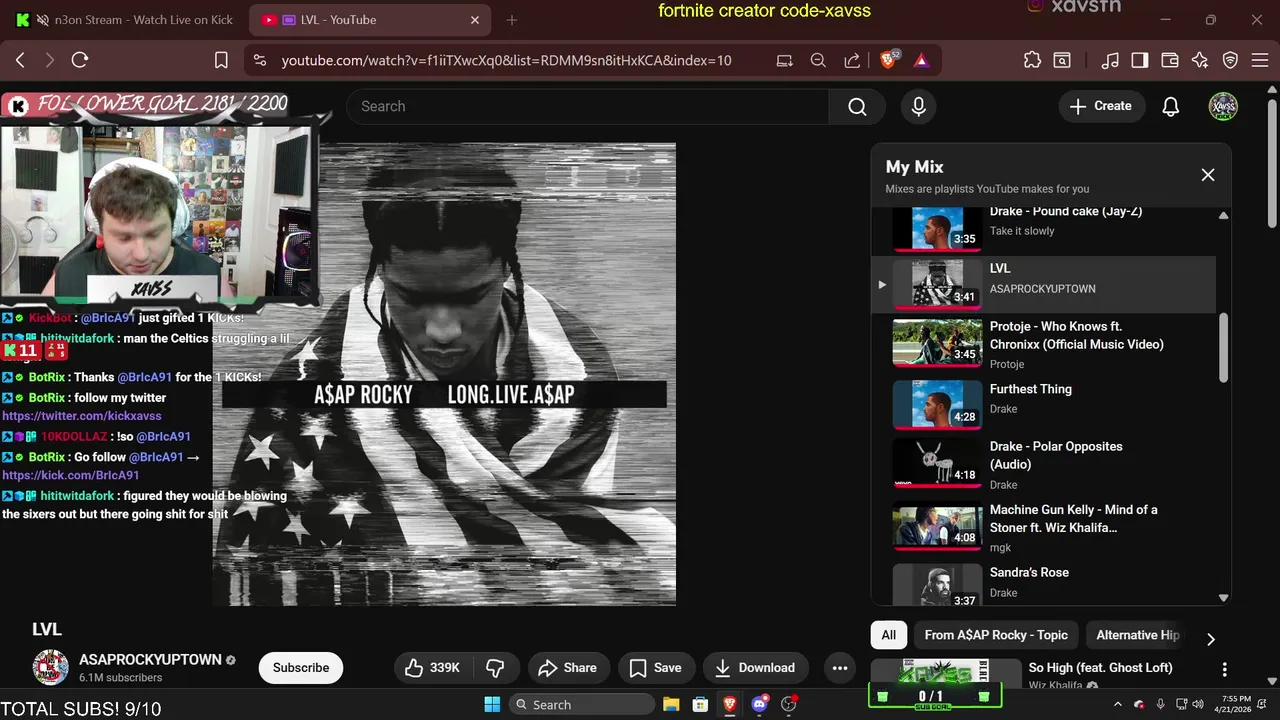Show more filter chips with right chevron
The image size is (1280, 720).
(x=1211, y=639)
